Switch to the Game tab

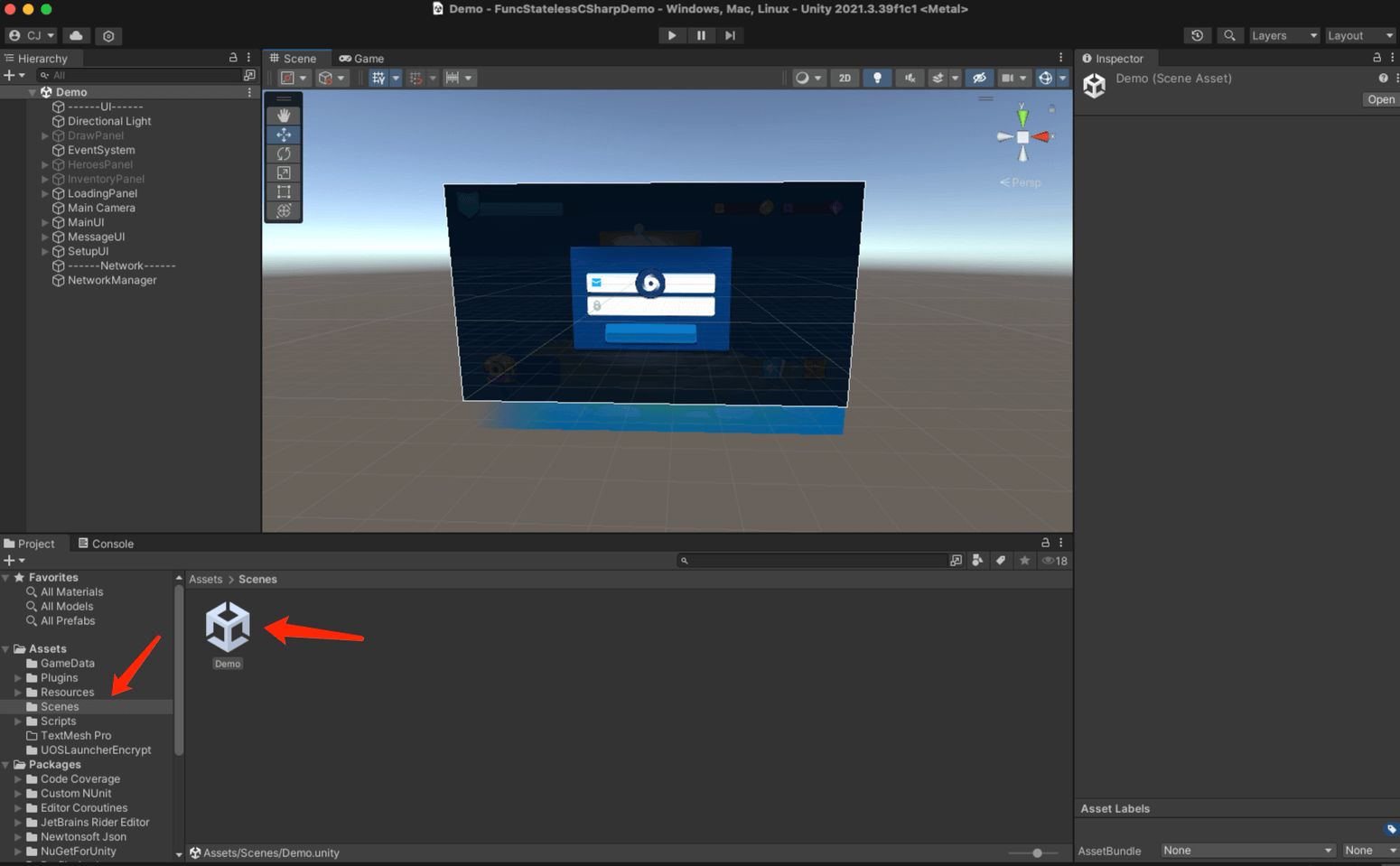tap(361, 59)
